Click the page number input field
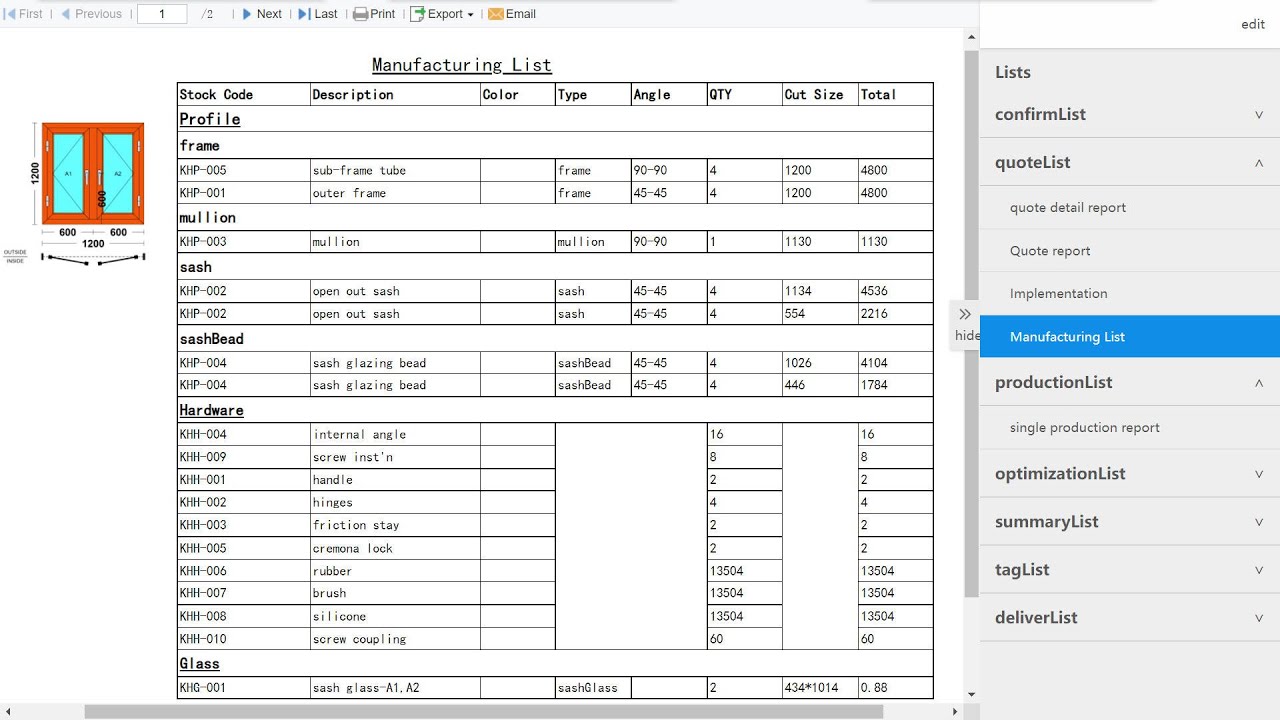 (x=161, y=14)
